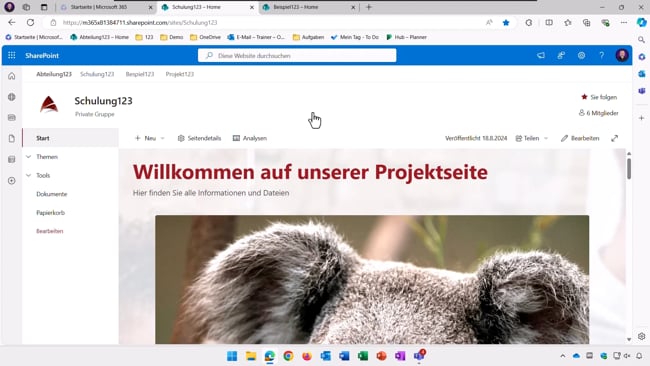Select Schulung123 in hub navigation
This screenshot has width=650, height=366.
[x=97, y=74]
